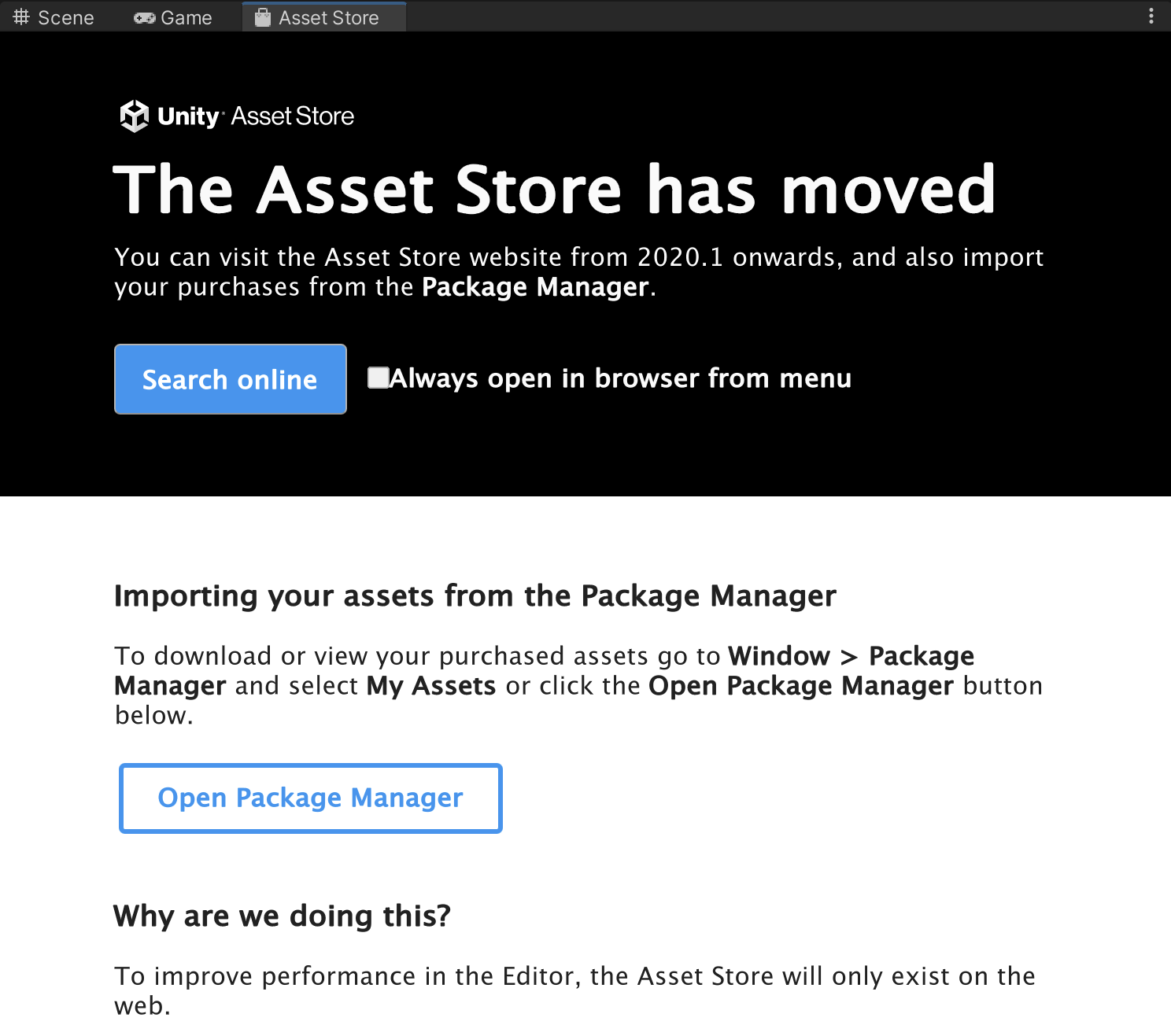Select the Asset Store tab label
Image resolution: width=1171 pixels, height=1036 pixels.
[328, 17]
